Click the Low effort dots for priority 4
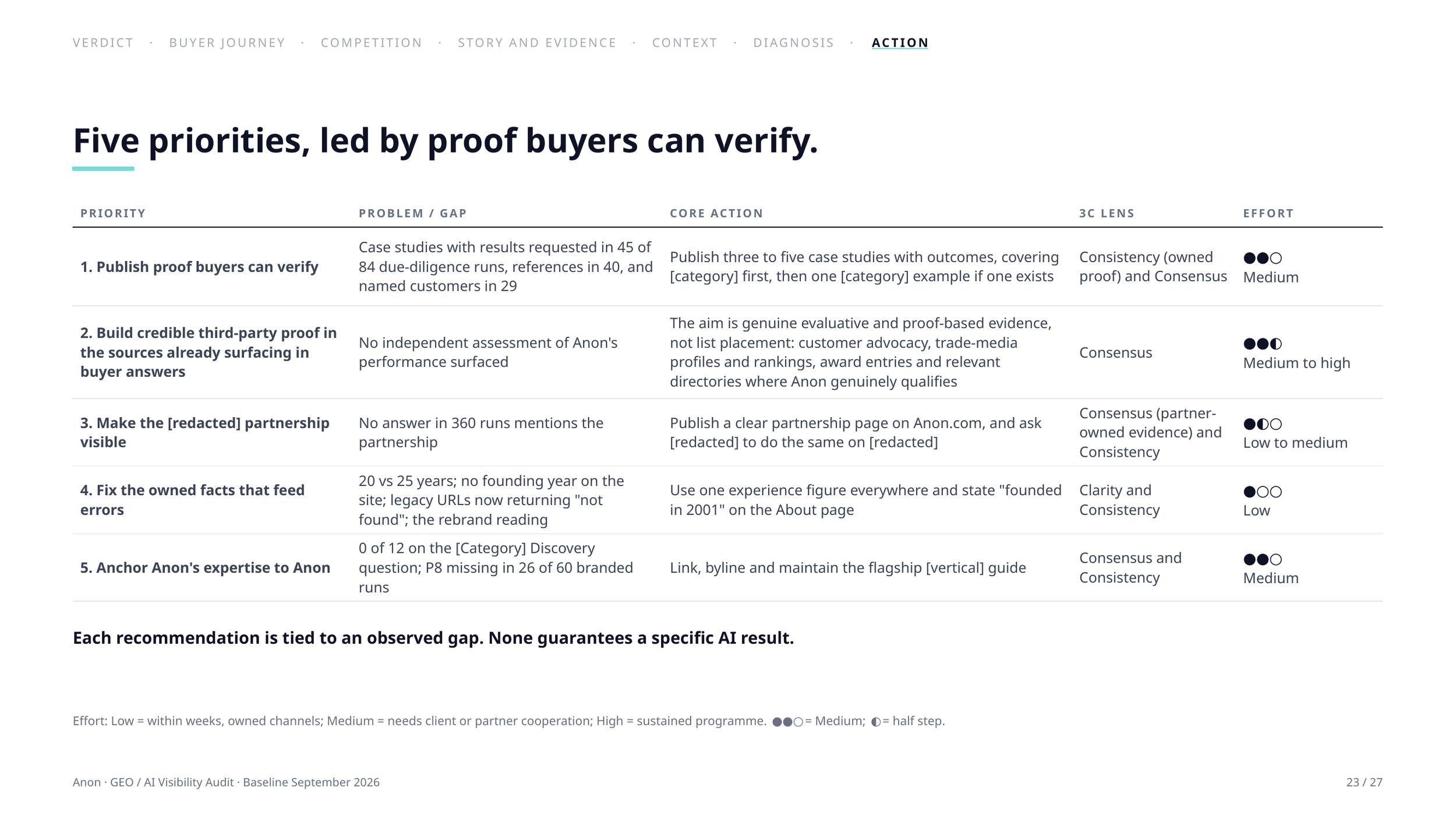Viewport: 1456px width, 819px height. click(1262, 492)
